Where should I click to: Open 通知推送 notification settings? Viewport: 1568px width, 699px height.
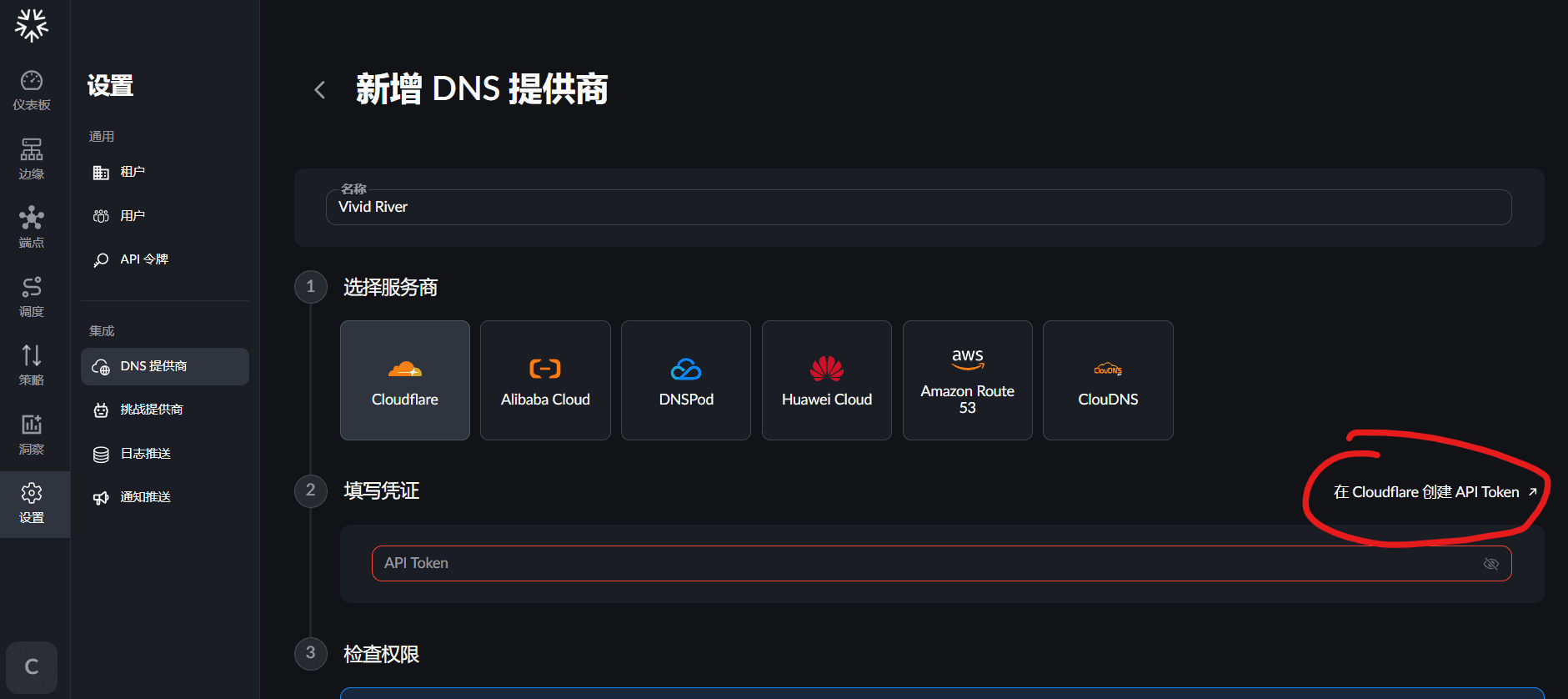pyautogui.click(x=165, y=497)
